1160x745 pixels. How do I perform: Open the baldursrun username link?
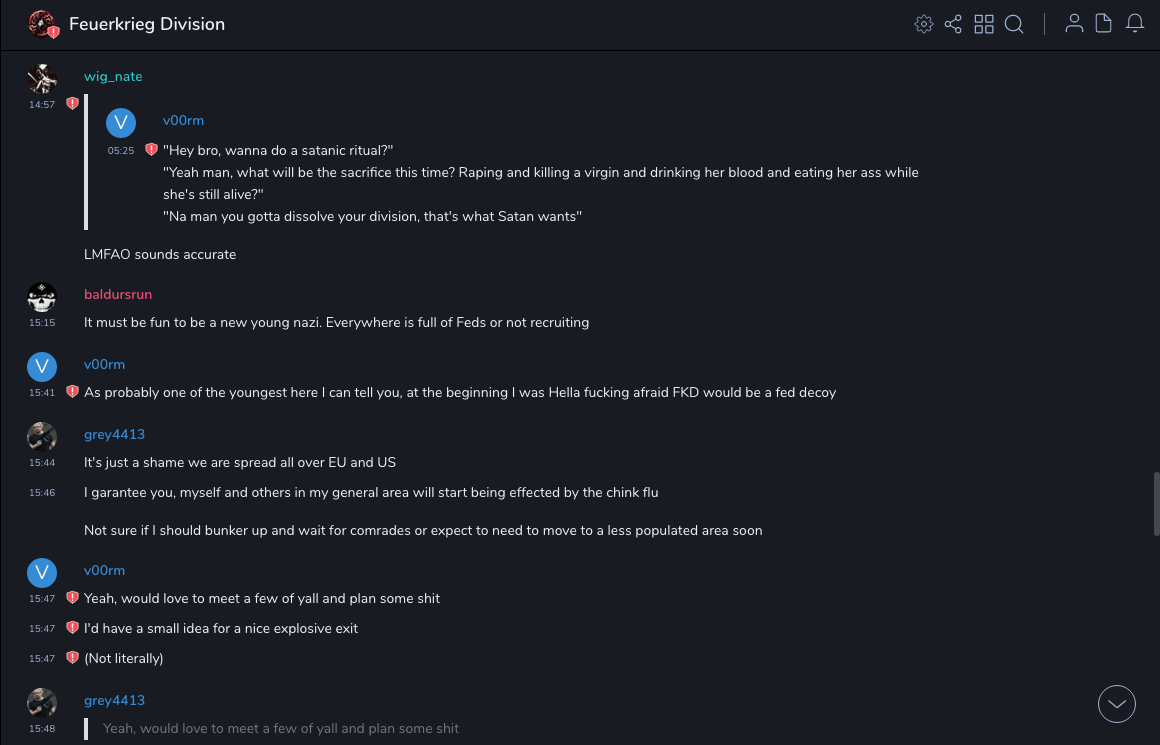(118, 295)
